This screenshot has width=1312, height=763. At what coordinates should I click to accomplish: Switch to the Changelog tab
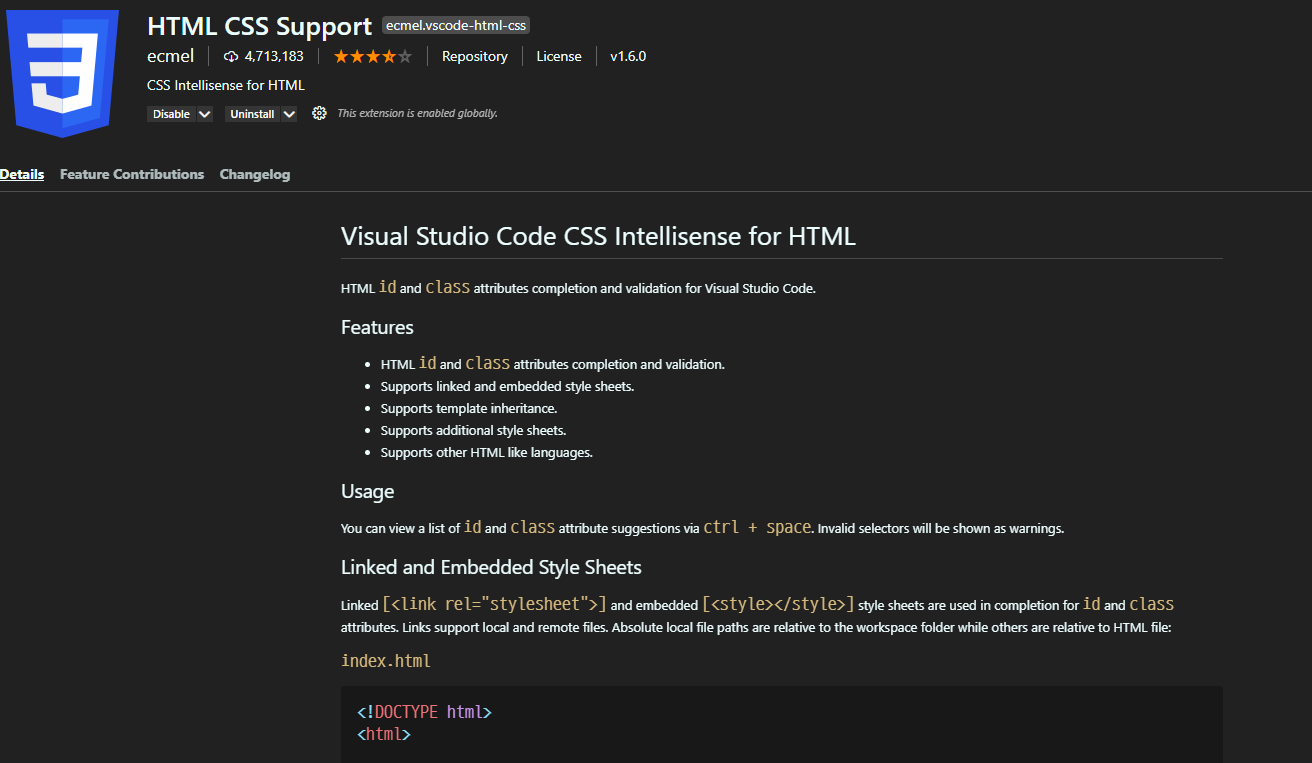pyautogui.click(x=255, y=174)
